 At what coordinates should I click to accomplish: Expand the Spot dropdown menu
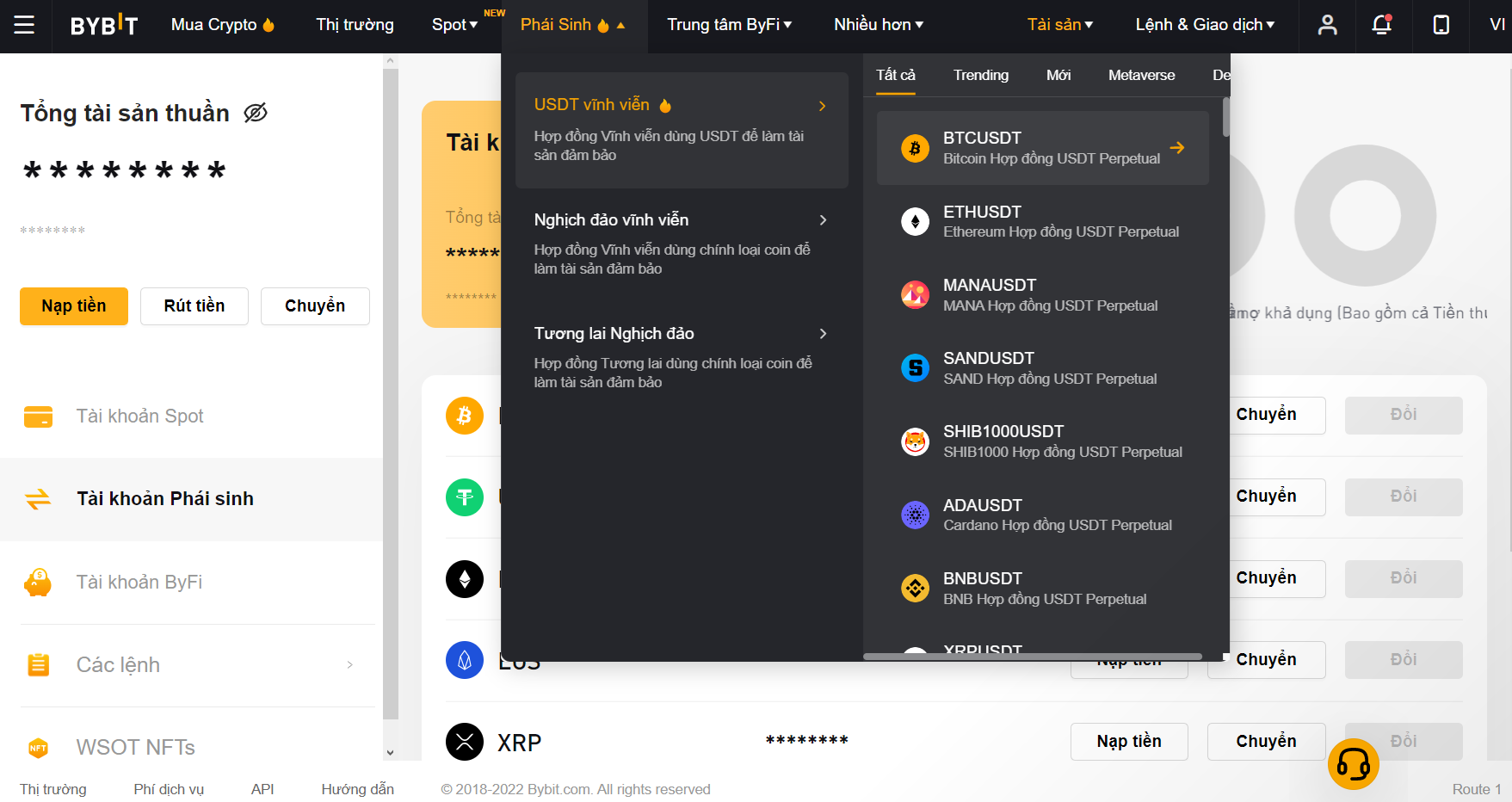454,25
